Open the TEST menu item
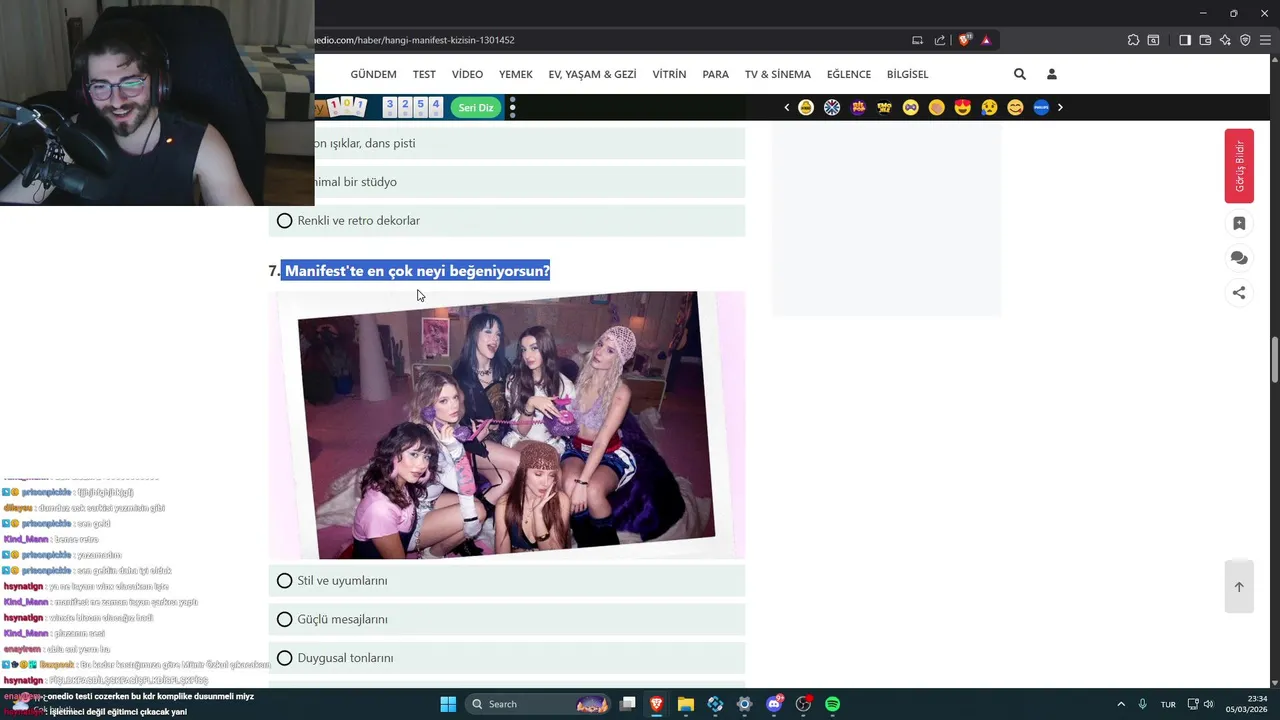The image size is (1280, 720). click(x=424, y=74)
